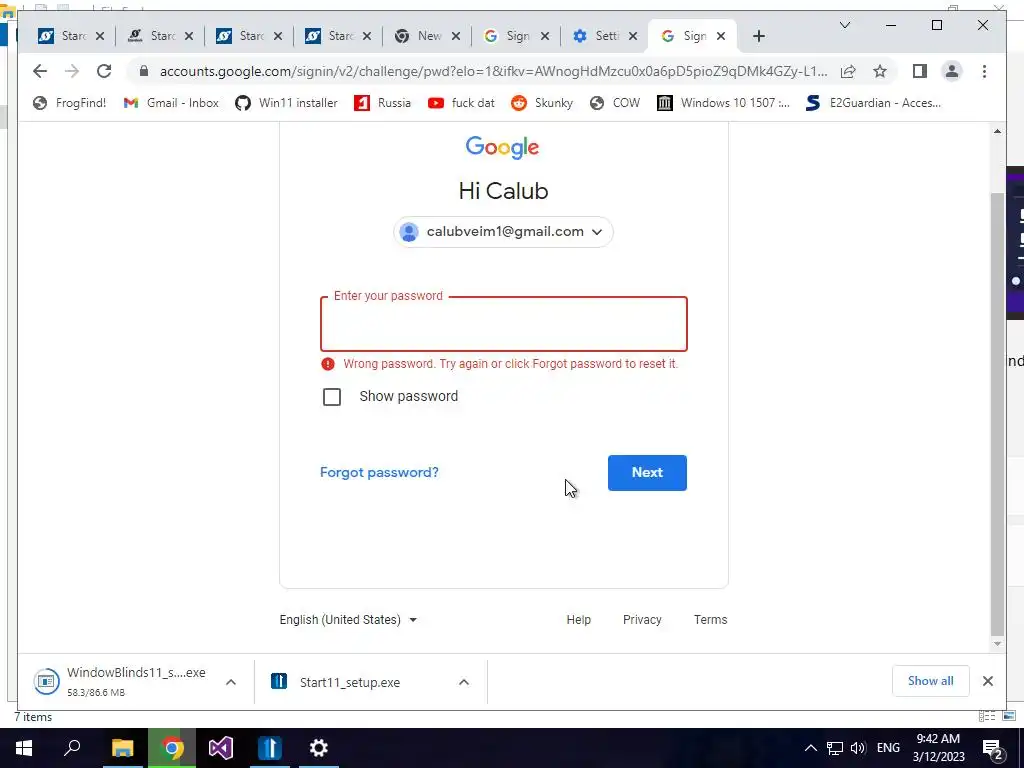Open the Chrome three-dot menu
Image resolution: width=1024 pixels, height=768 pixels.
[984, 71]
